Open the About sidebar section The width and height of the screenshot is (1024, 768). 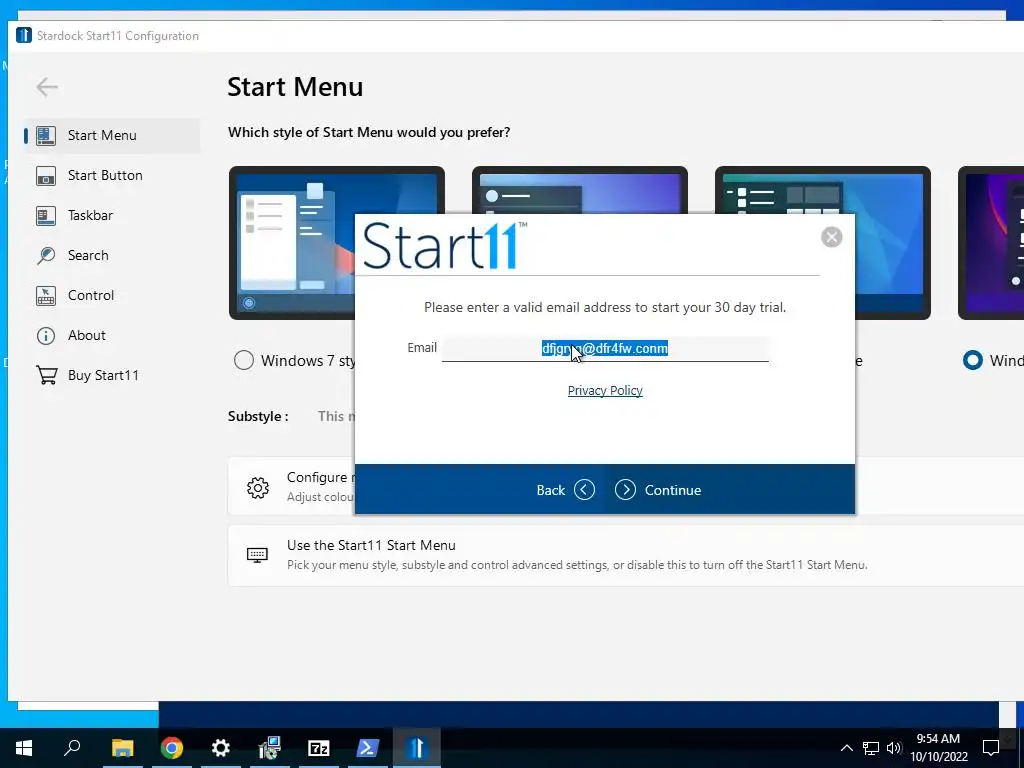tap(112, 336)
